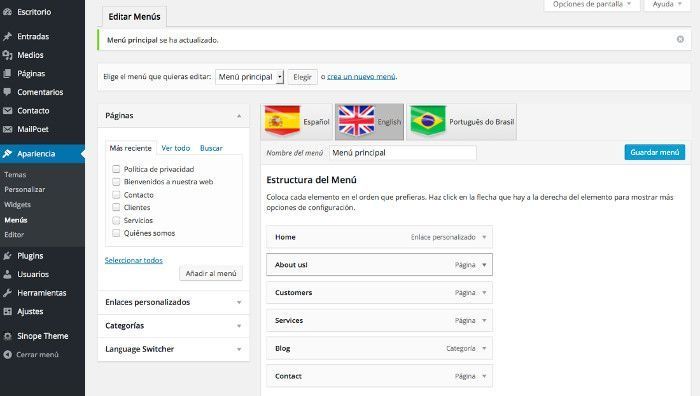
Task: Expand the Language Switcher panel
Action: 239,349
